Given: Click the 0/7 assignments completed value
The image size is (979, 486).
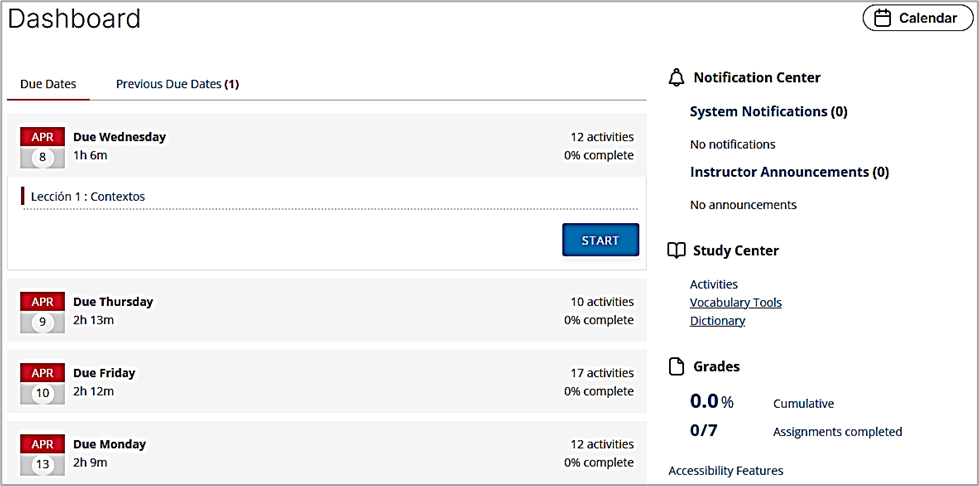Looking at the screenshot, I should pos(704,430).
